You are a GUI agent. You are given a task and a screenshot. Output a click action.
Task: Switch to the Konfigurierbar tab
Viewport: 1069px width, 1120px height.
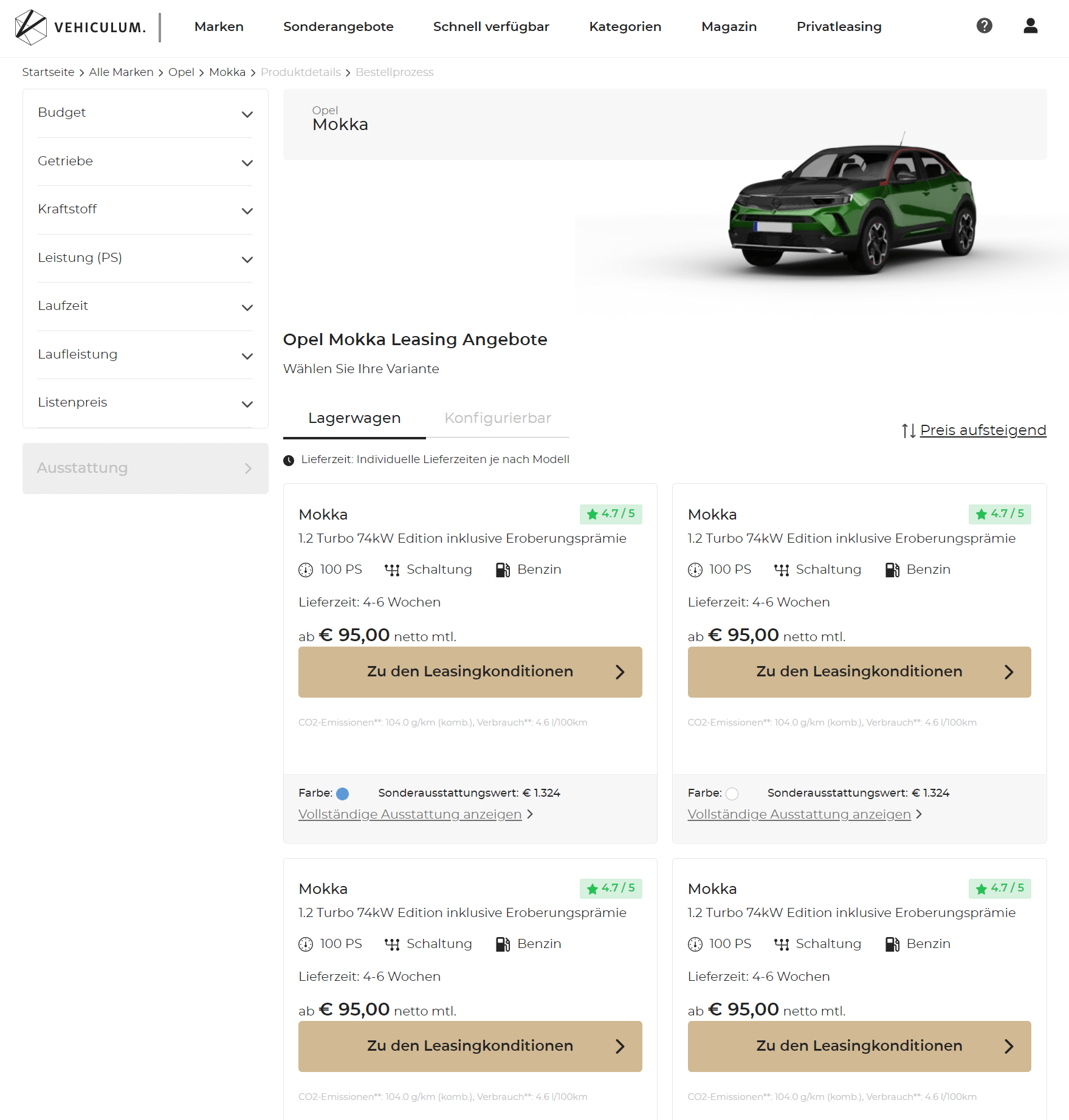[498, 418]
